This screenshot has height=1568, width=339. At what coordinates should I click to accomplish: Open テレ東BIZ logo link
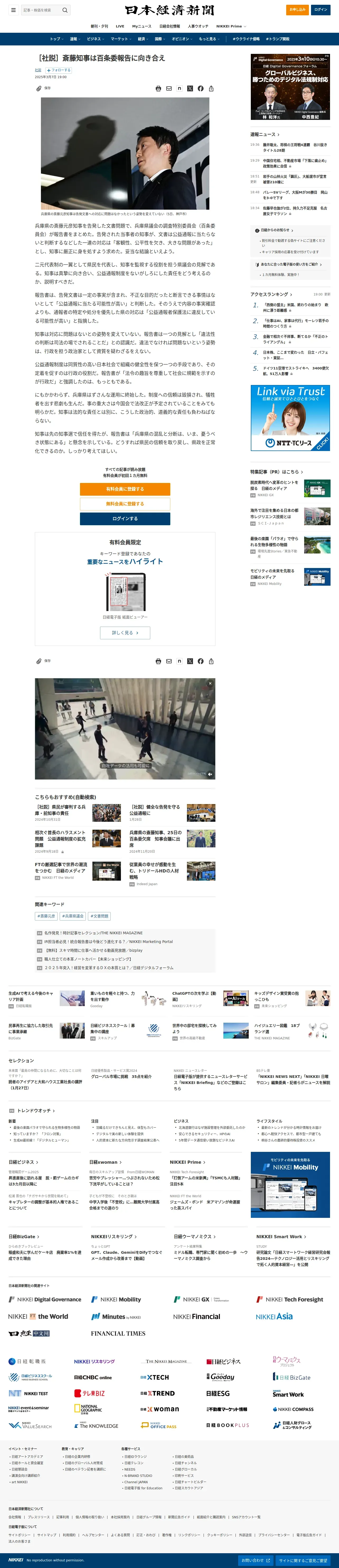click(90, 1393)
